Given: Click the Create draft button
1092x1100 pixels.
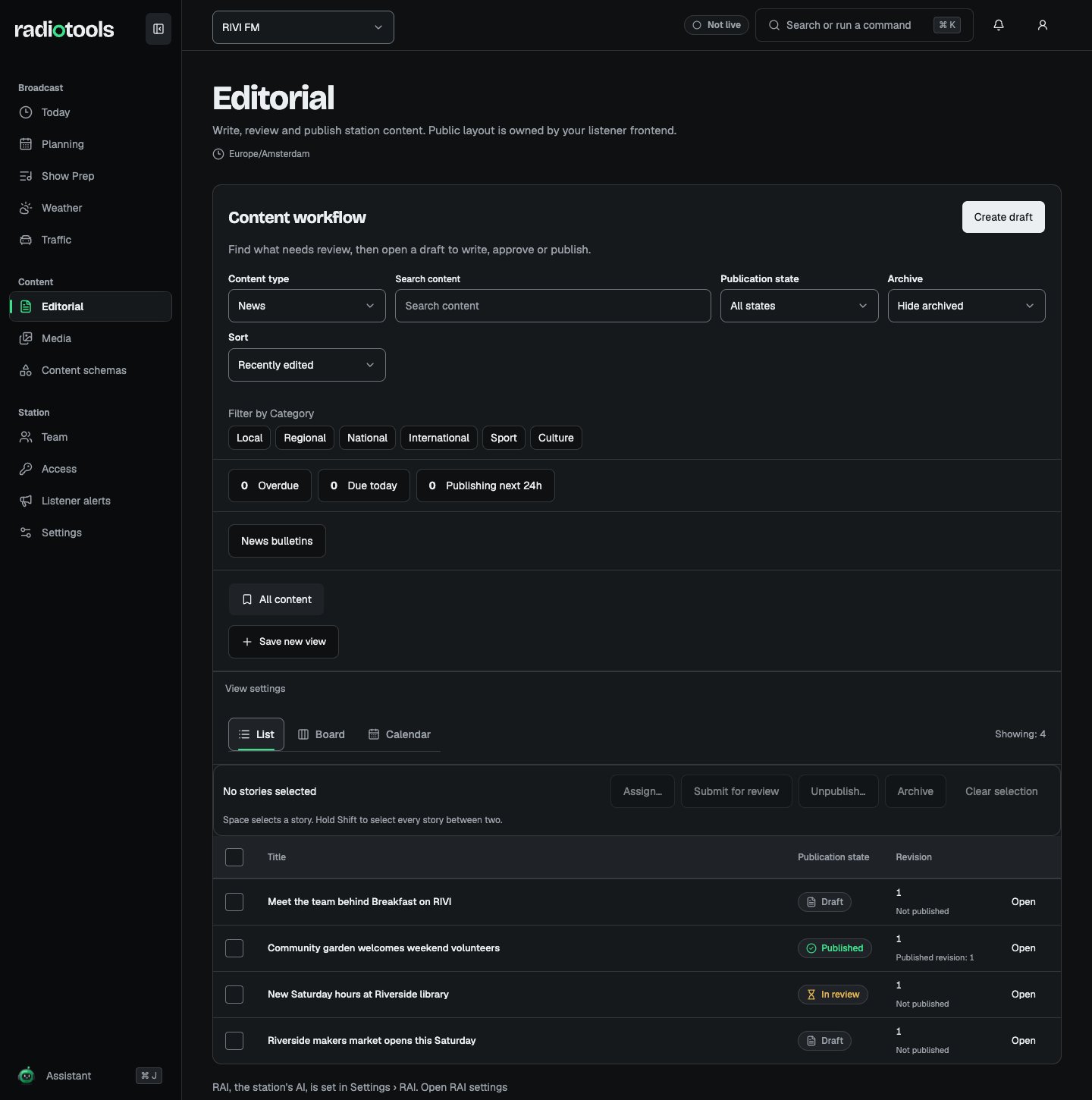Looking at the screenshot, I should (1003, 217).
